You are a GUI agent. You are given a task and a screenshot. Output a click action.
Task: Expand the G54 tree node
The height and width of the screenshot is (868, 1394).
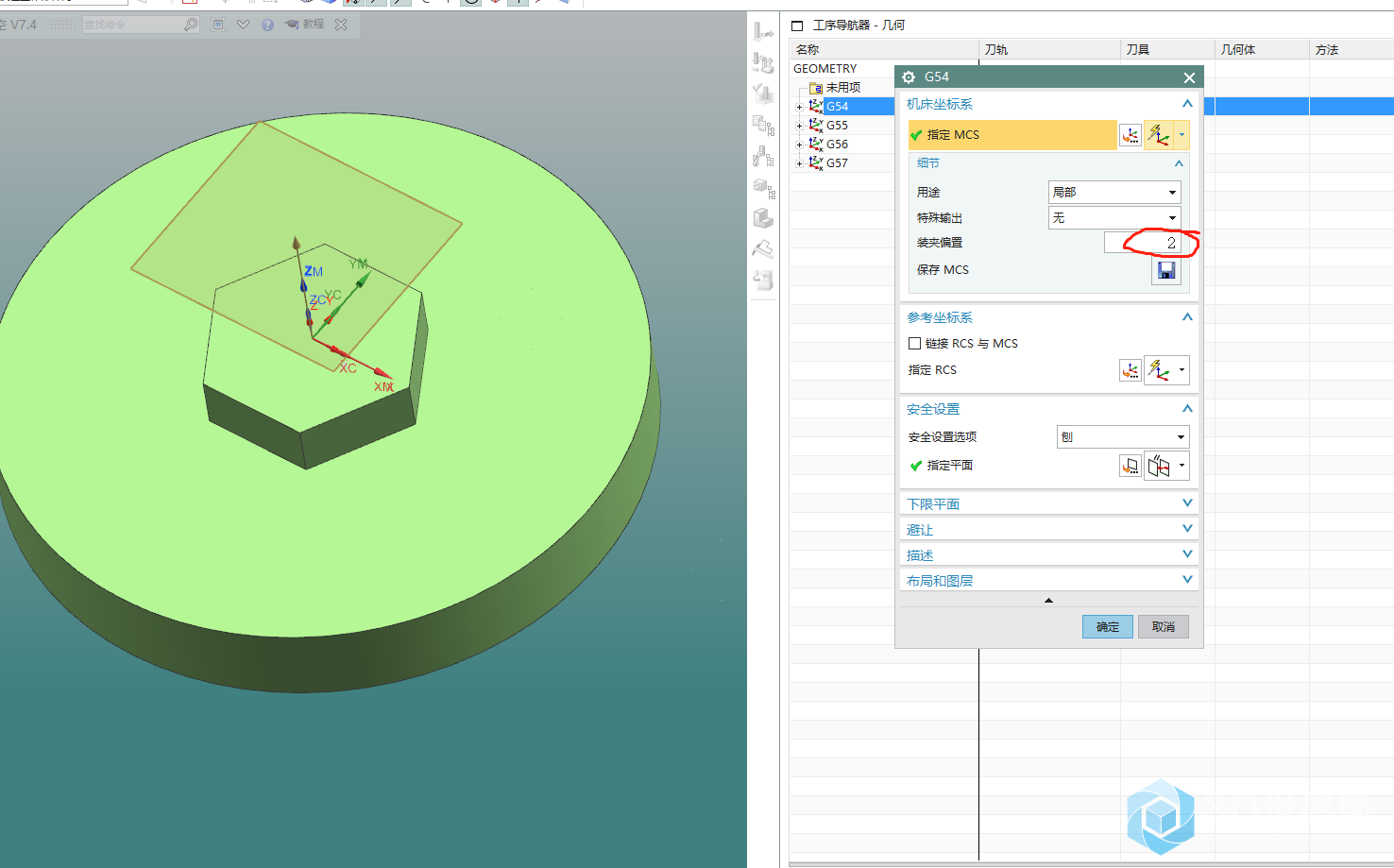799,107
